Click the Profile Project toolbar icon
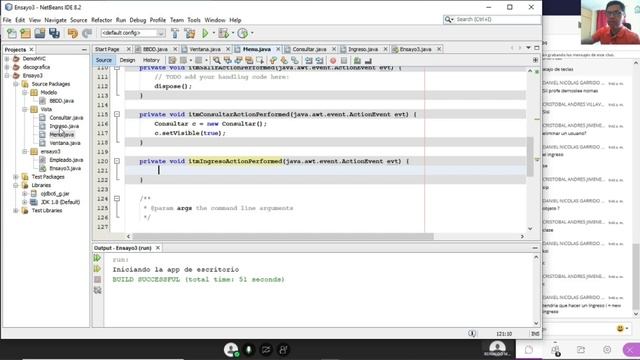This screenshot has width=640, height=360. [242, 33]
